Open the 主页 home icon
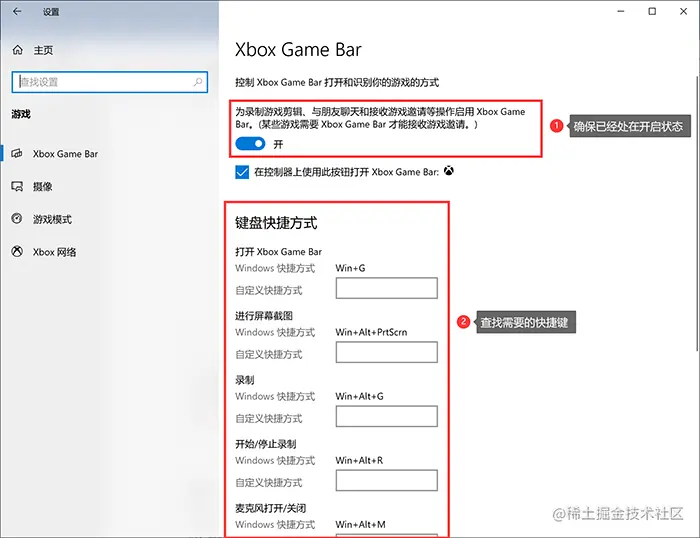Viewport: 700px width, 538px height. [x=17, y=50]
